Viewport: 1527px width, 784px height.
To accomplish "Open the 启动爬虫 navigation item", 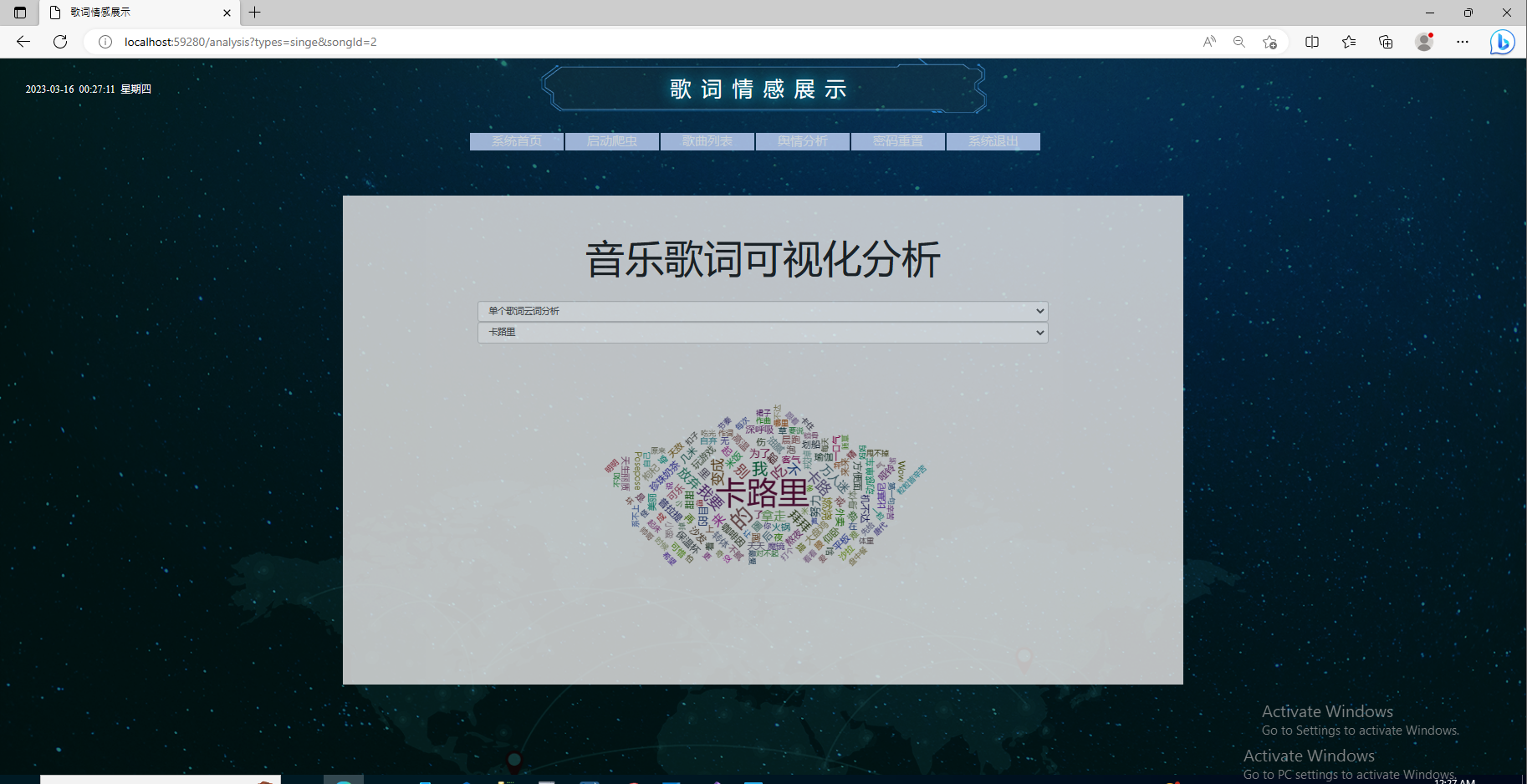I will pos(612,141).
